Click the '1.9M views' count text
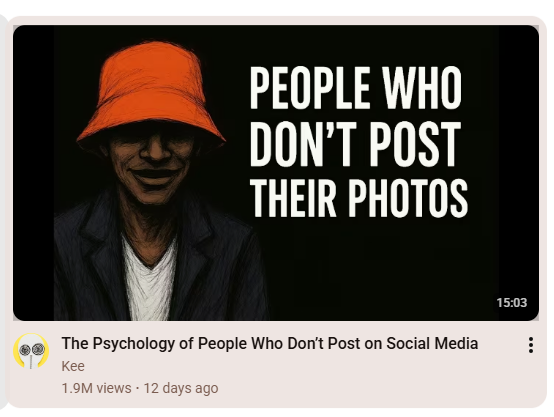Screen dimensions: 554x417 (x=96, y=388)
